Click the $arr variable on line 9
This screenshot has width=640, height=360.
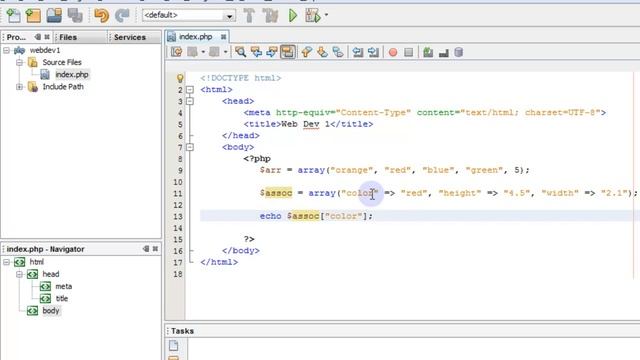coord(270,170)
